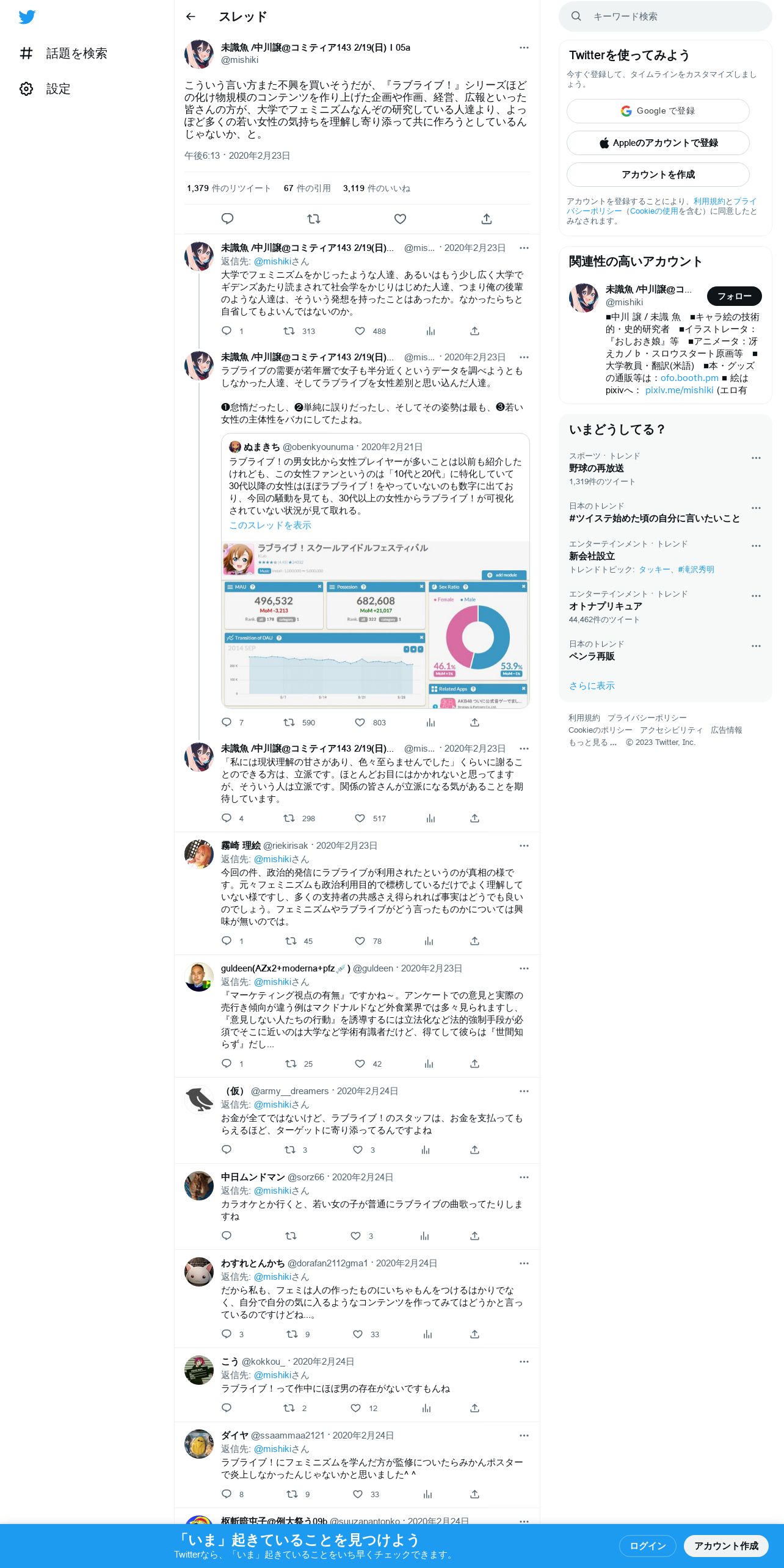Open more options on main tweet
This screenshot has height=1568, width=784.
524,48
